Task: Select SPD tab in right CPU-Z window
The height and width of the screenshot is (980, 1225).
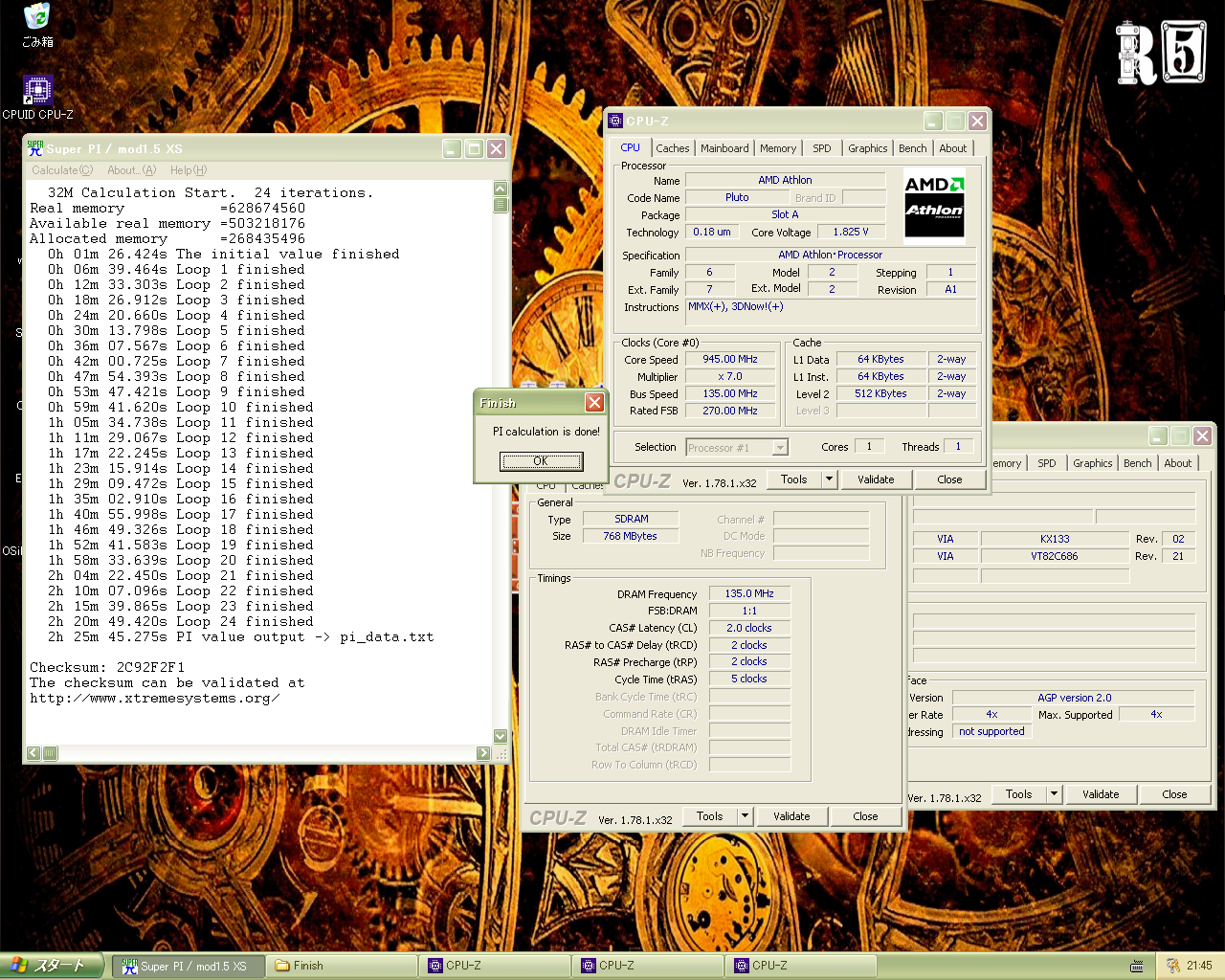Action: (1046, 463)
